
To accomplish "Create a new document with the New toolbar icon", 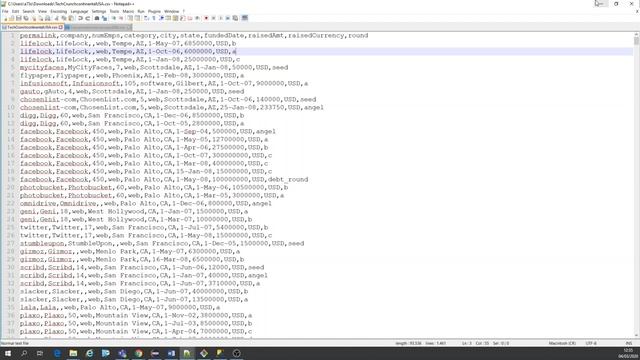I will 6,18.
